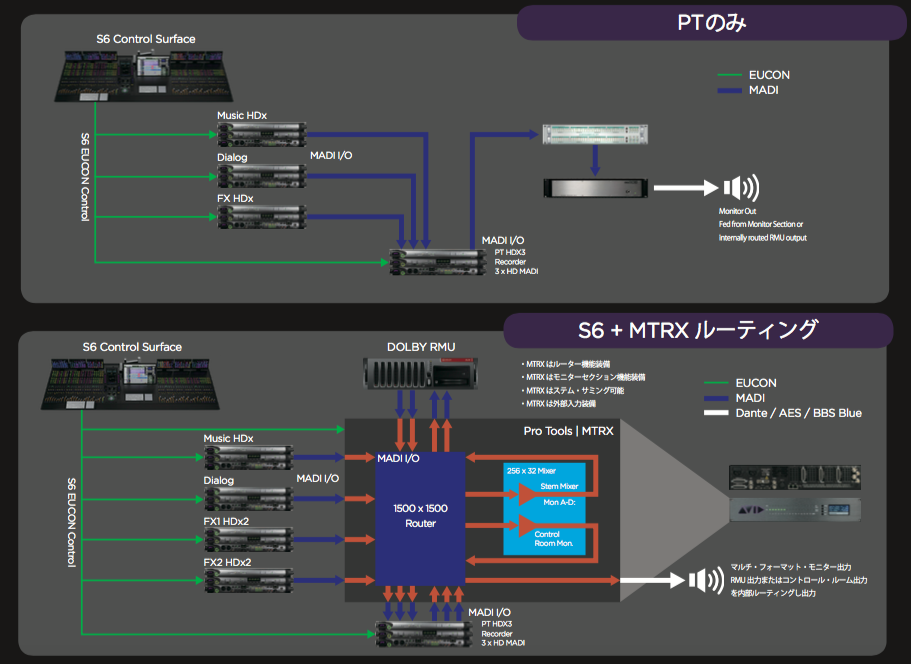Screen dimensions: 911x664
Task: Click 'RMU 出力またはコントロール・ルーム出力' text
Action: [x=799, y=580]
